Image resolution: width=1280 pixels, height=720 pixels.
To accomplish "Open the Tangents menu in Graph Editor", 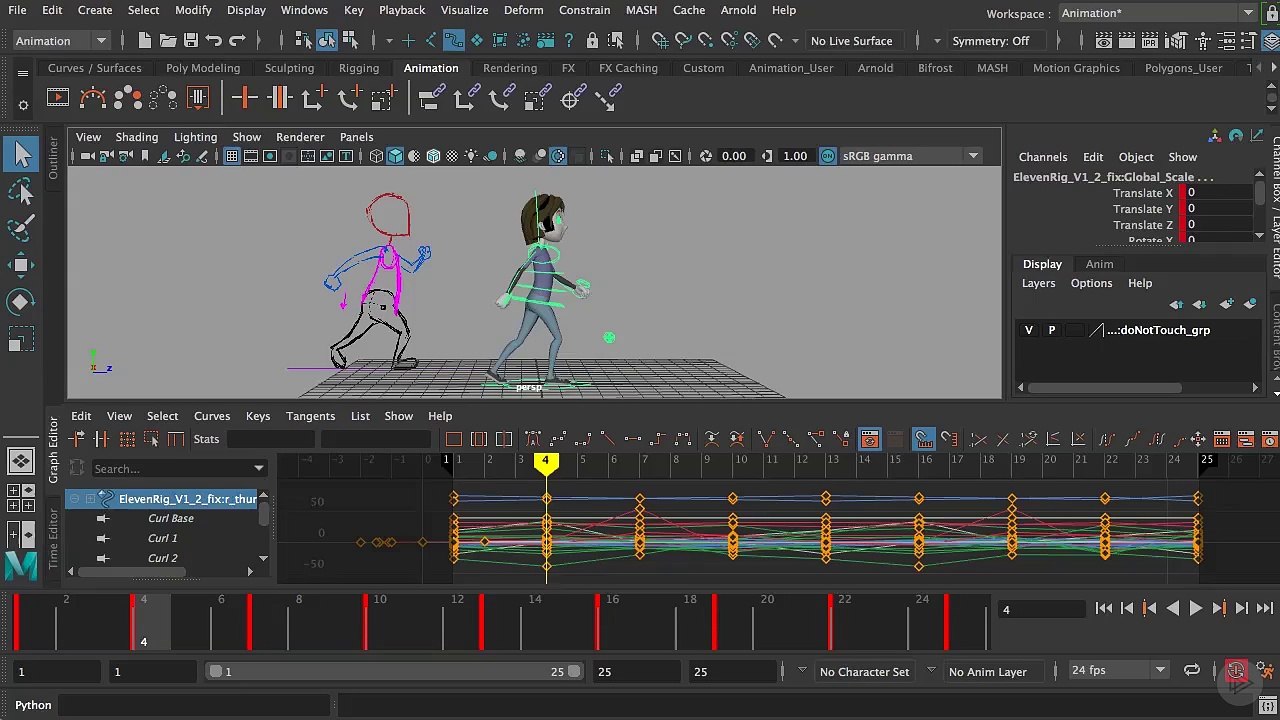I will [310, 416].
